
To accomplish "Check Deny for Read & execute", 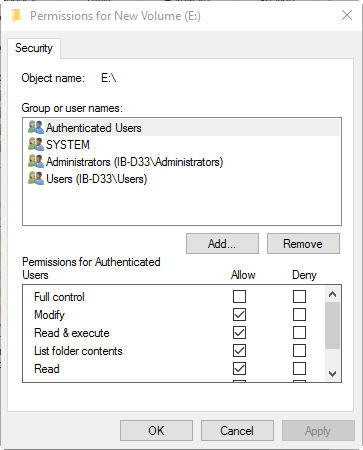I will tap(299, 332).
